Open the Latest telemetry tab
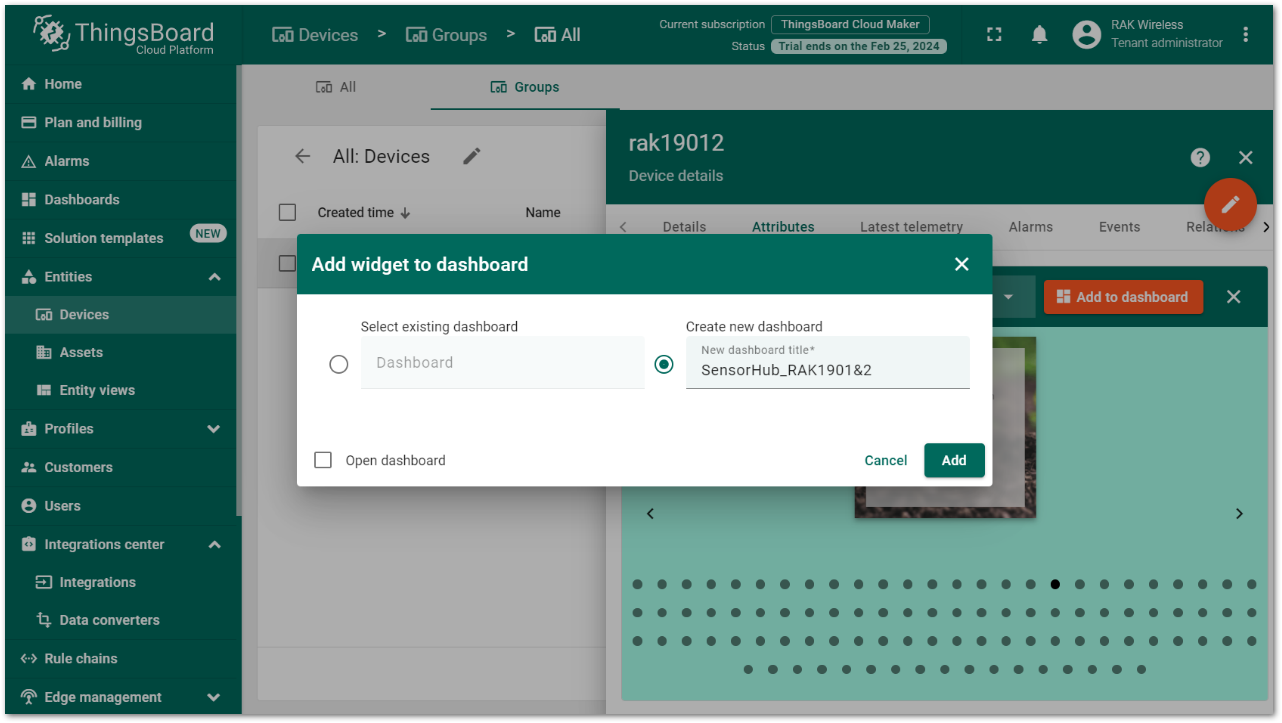The image size is (1282, 723). click(x=911, y=227)
